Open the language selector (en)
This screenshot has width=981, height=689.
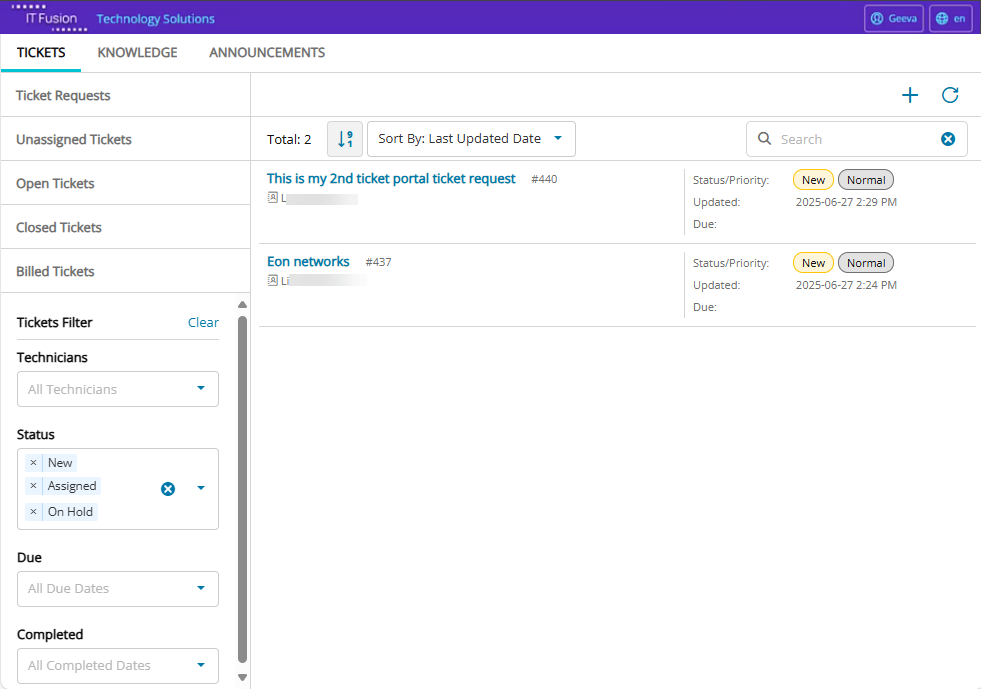tap(950, 18)
